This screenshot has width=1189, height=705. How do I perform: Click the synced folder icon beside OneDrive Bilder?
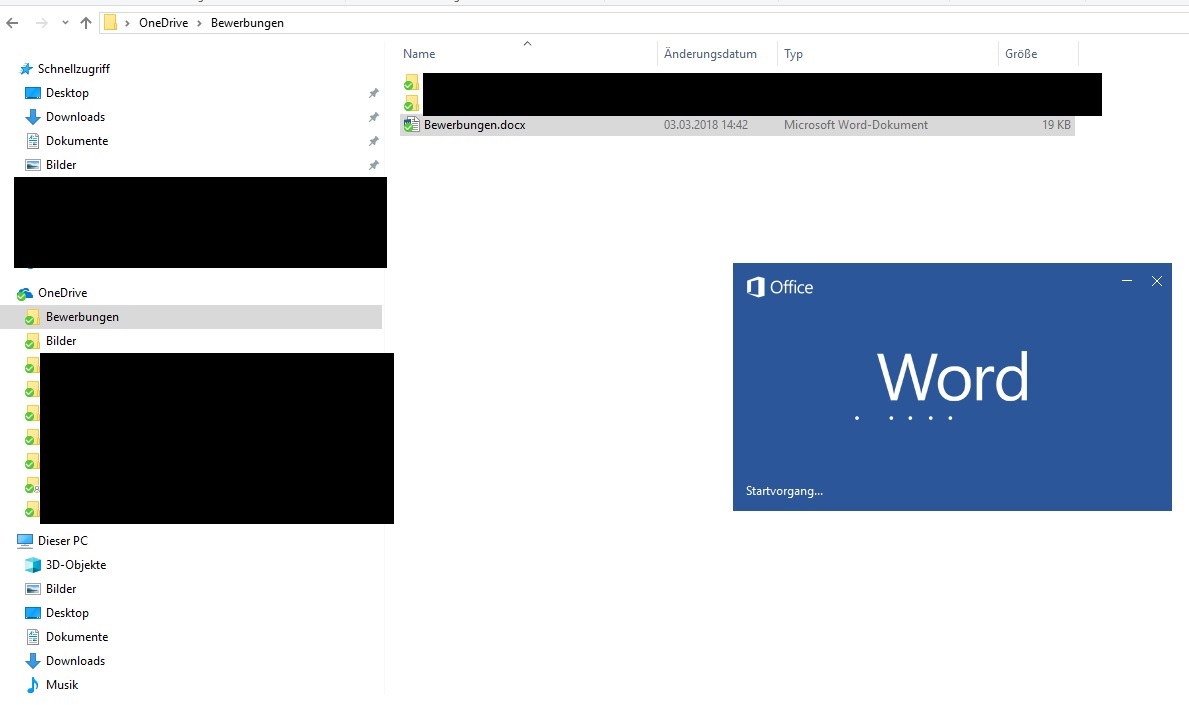point(31,341)
